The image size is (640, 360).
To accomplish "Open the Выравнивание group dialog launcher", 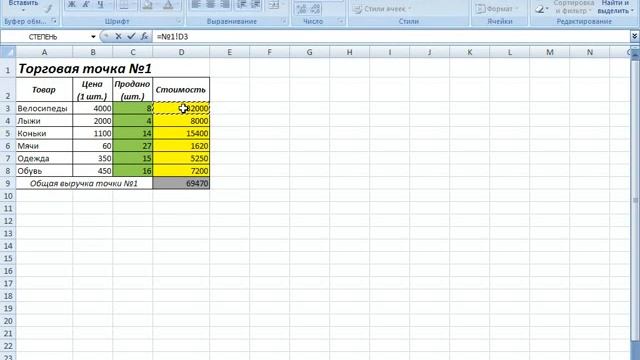I will pos(284,21).
